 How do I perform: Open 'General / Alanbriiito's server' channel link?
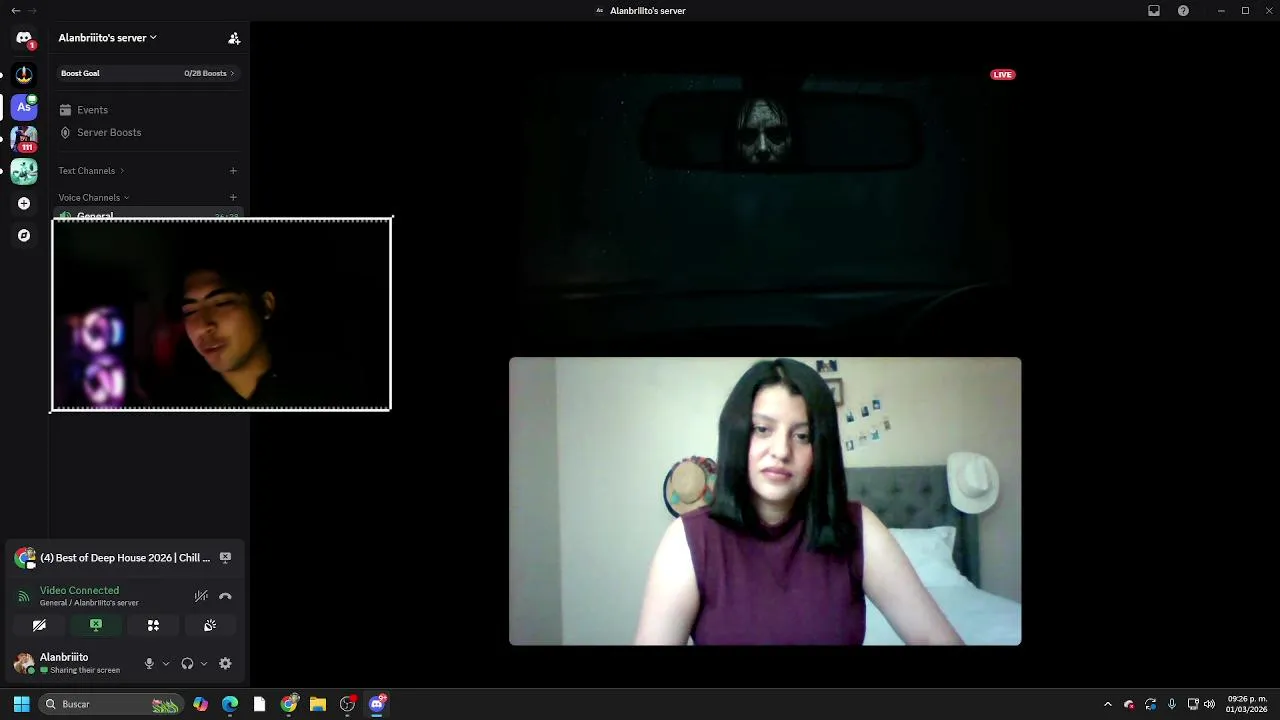pos(89,603)
